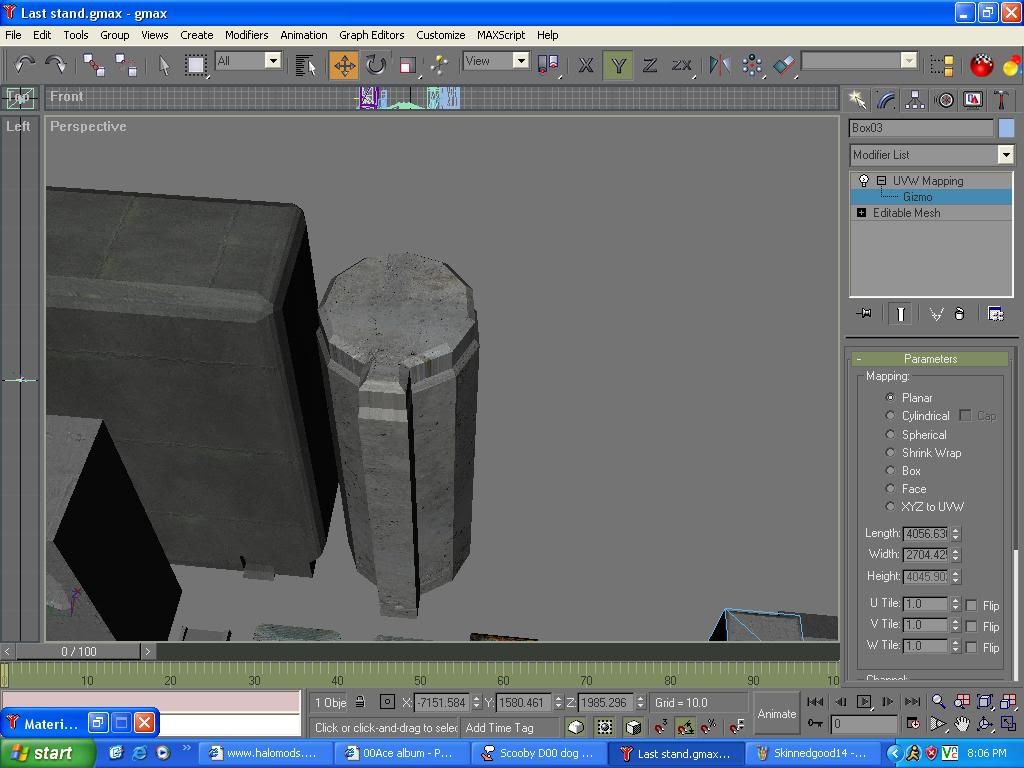
Task: Open the Modifier List dropdown
Action: 1006,155
